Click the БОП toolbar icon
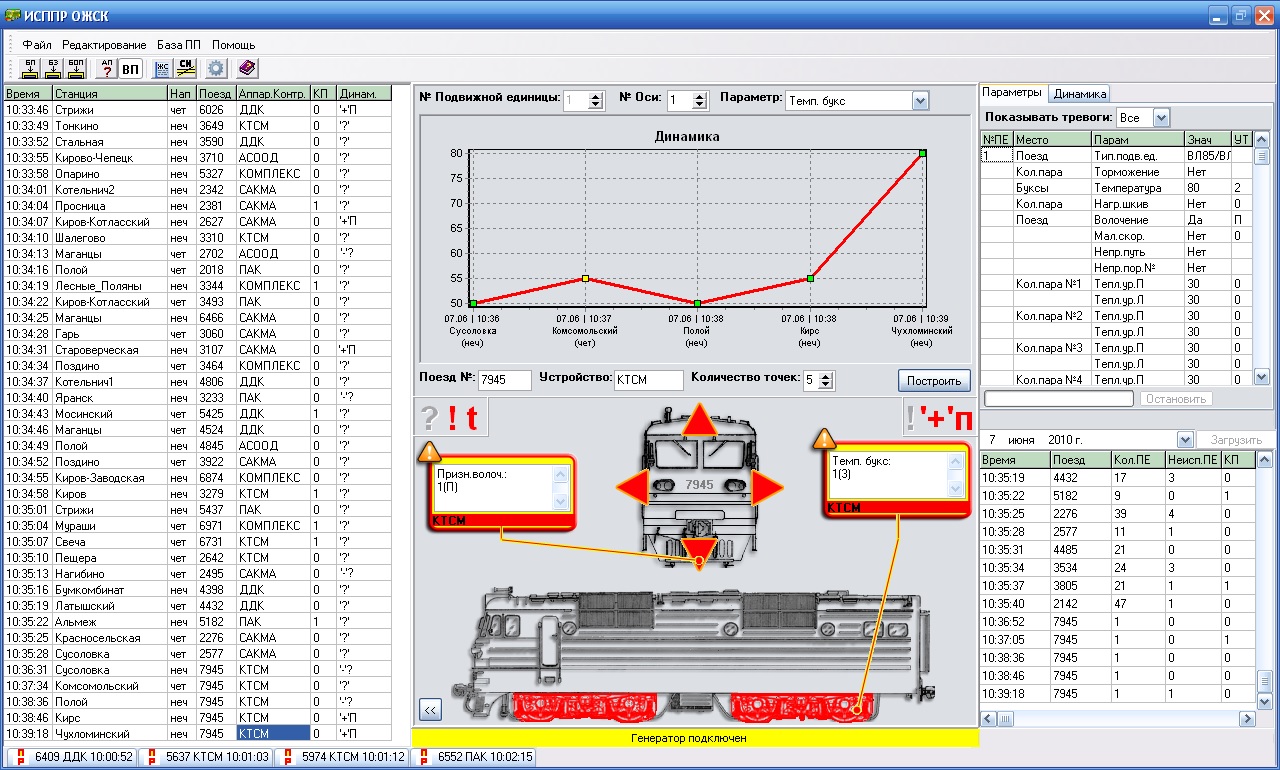 (x=76, y=68)
